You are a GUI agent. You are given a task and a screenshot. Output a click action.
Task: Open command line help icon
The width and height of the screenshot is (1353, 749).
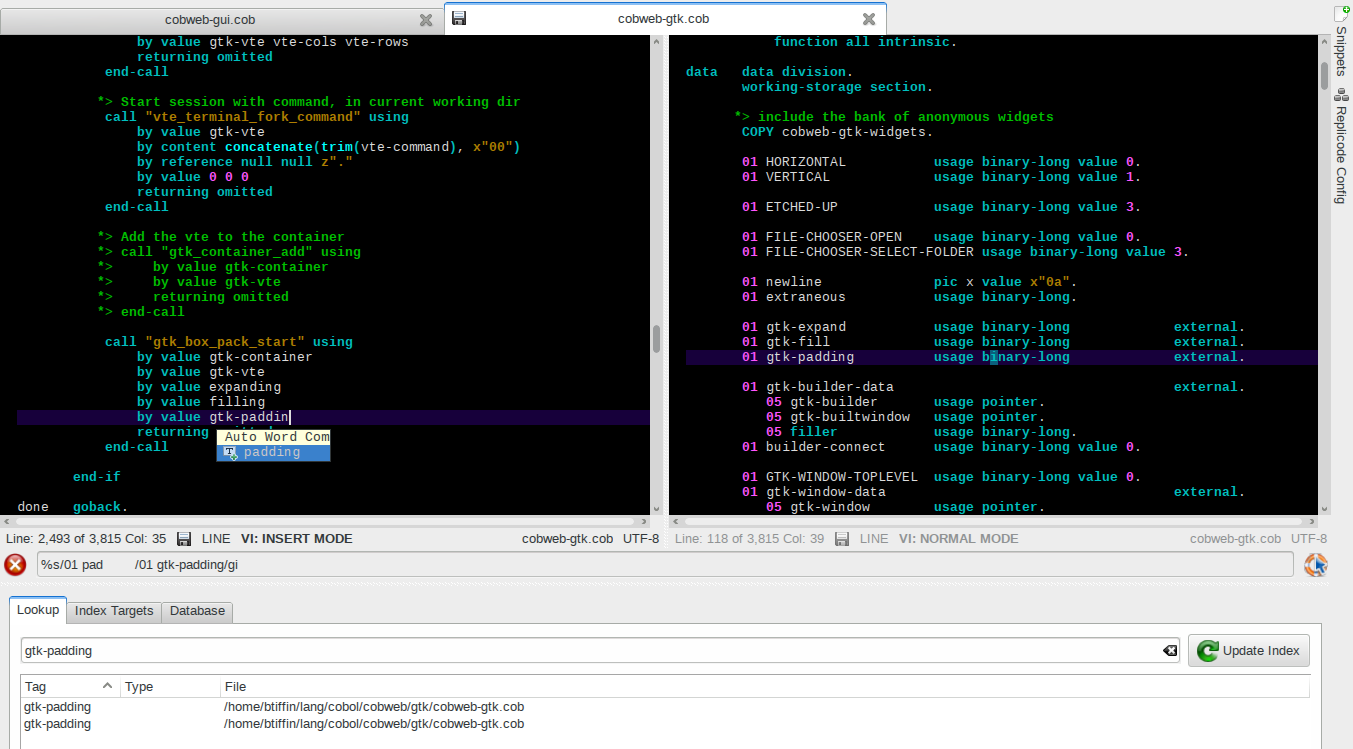tap(1316, 565)
